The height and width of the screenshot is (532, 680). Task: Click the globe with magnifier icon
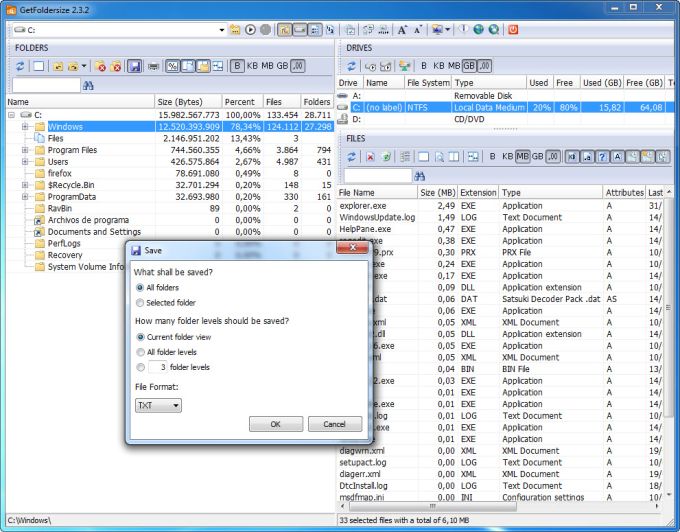click(494, 29)
